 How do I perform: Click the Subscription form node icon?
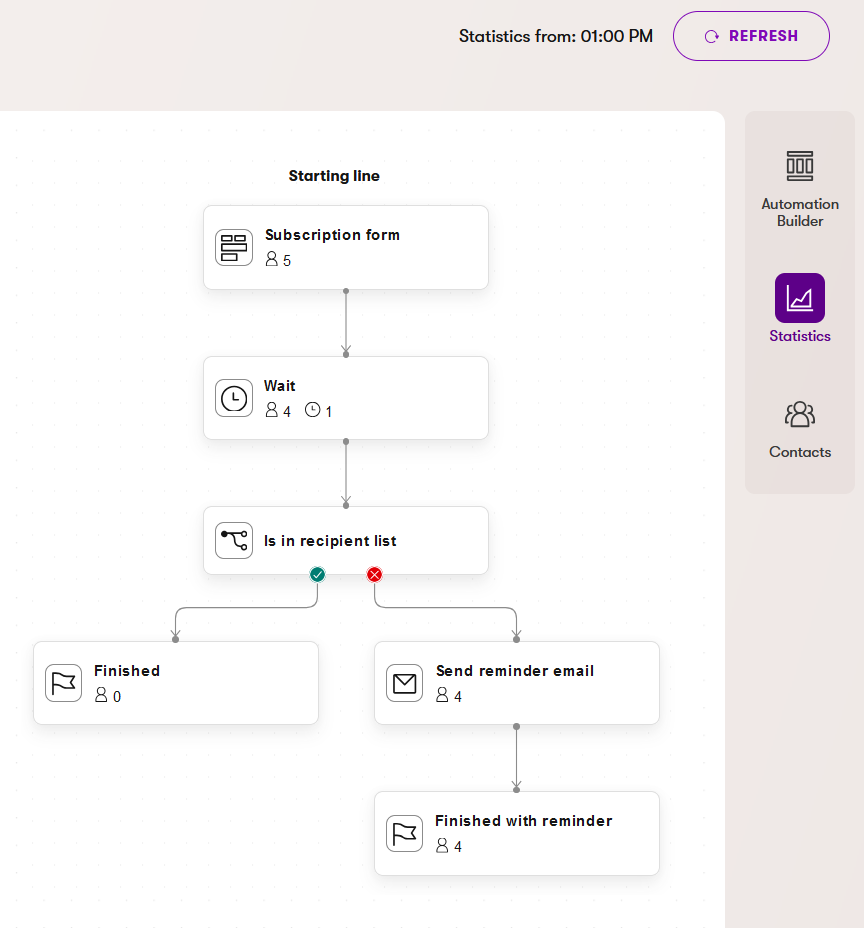click(x=234, y=248)
